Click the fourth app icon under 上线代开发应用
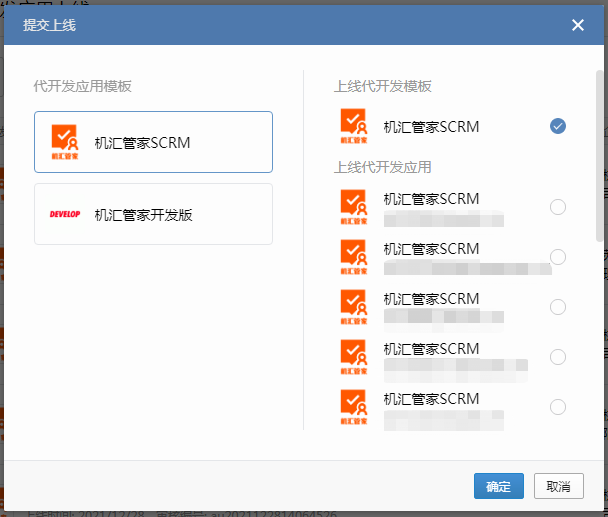Screen dimensions: 608x517 click(x=354, y=357)
